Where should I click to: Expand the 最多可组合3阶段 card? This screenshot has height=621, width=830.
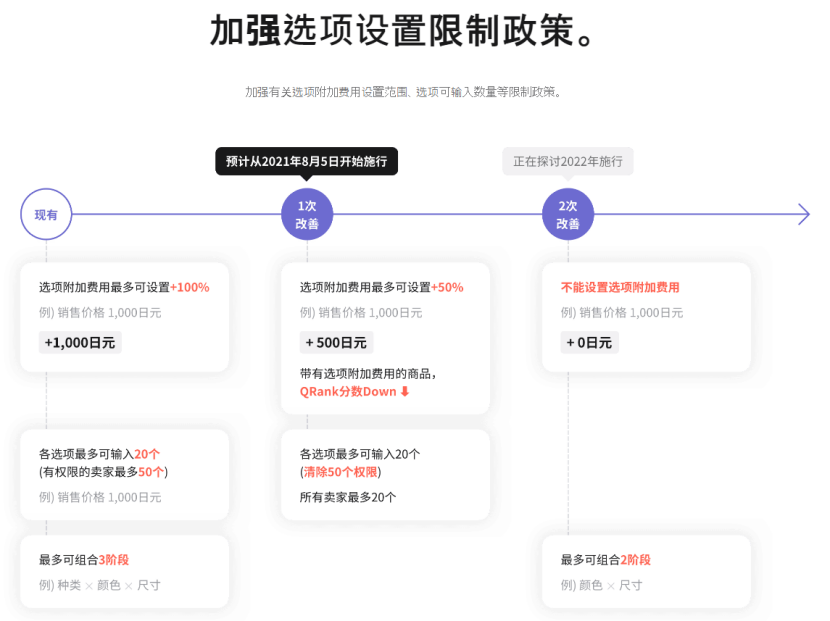(x=124, y=573)
